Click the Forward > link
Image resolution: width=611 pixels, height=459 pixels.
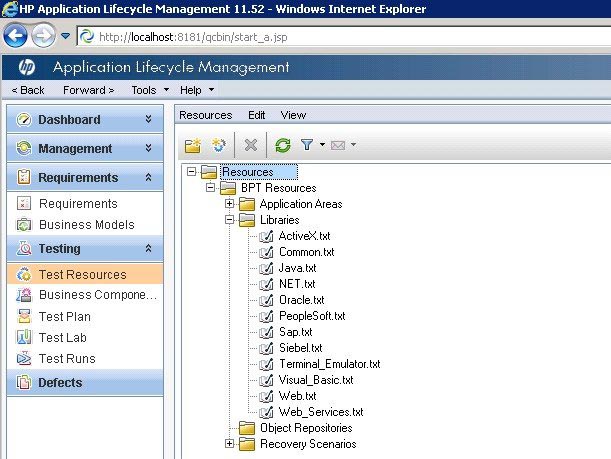(x=88, y=90)
